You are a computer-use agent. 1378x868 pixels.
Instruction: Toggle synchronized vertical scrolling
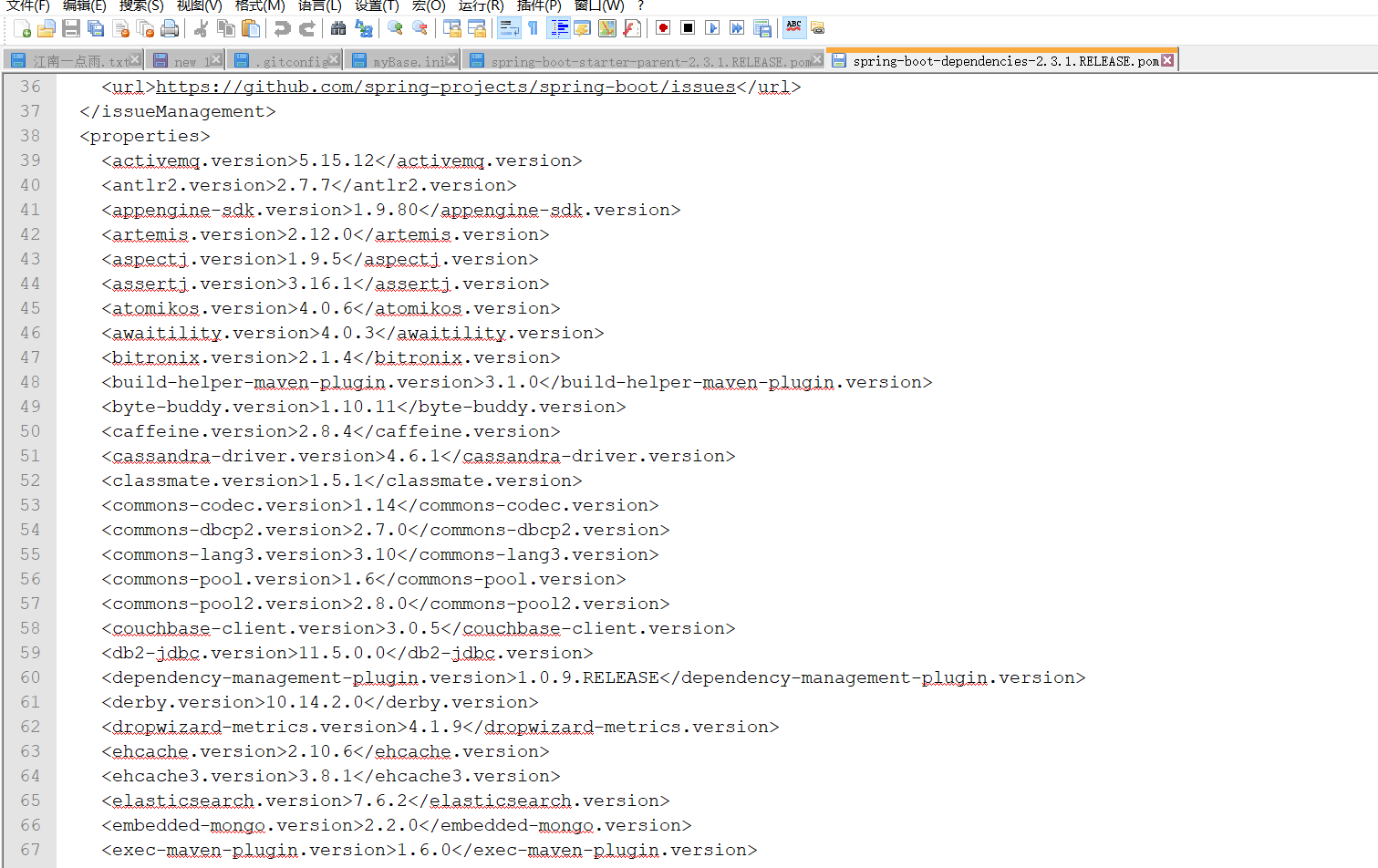click(x=451, y=28)
